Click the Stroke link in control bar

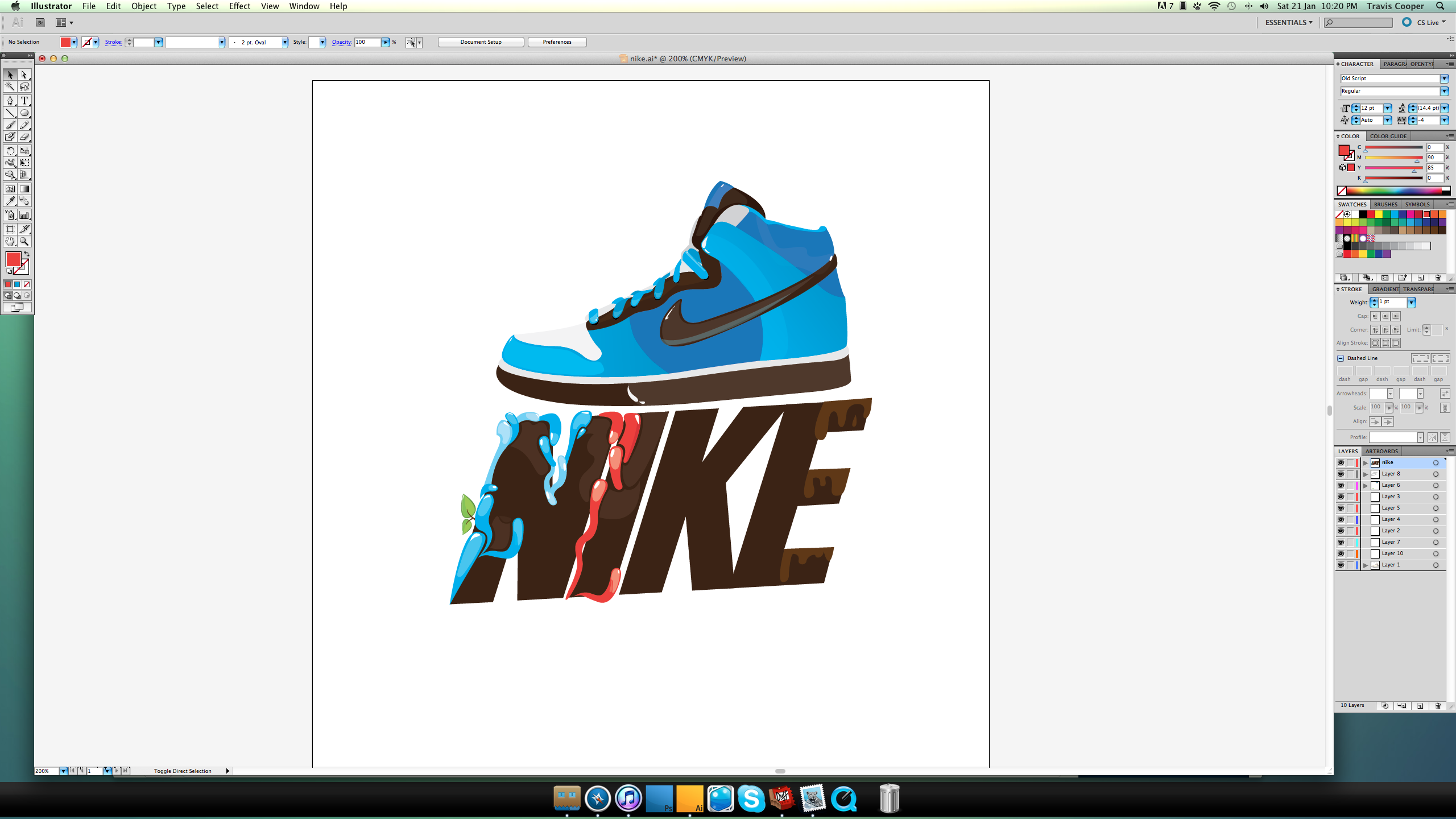point(113,42)
